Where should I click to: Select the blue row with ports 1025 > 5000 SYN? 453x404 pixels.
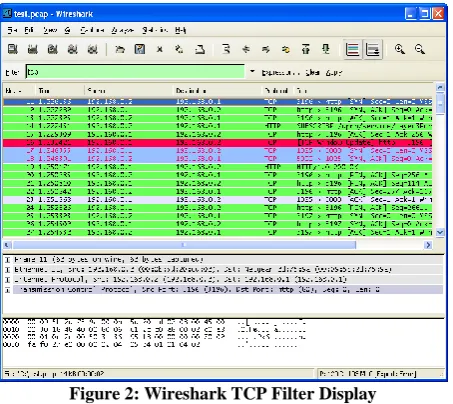(x=218, y=151)
